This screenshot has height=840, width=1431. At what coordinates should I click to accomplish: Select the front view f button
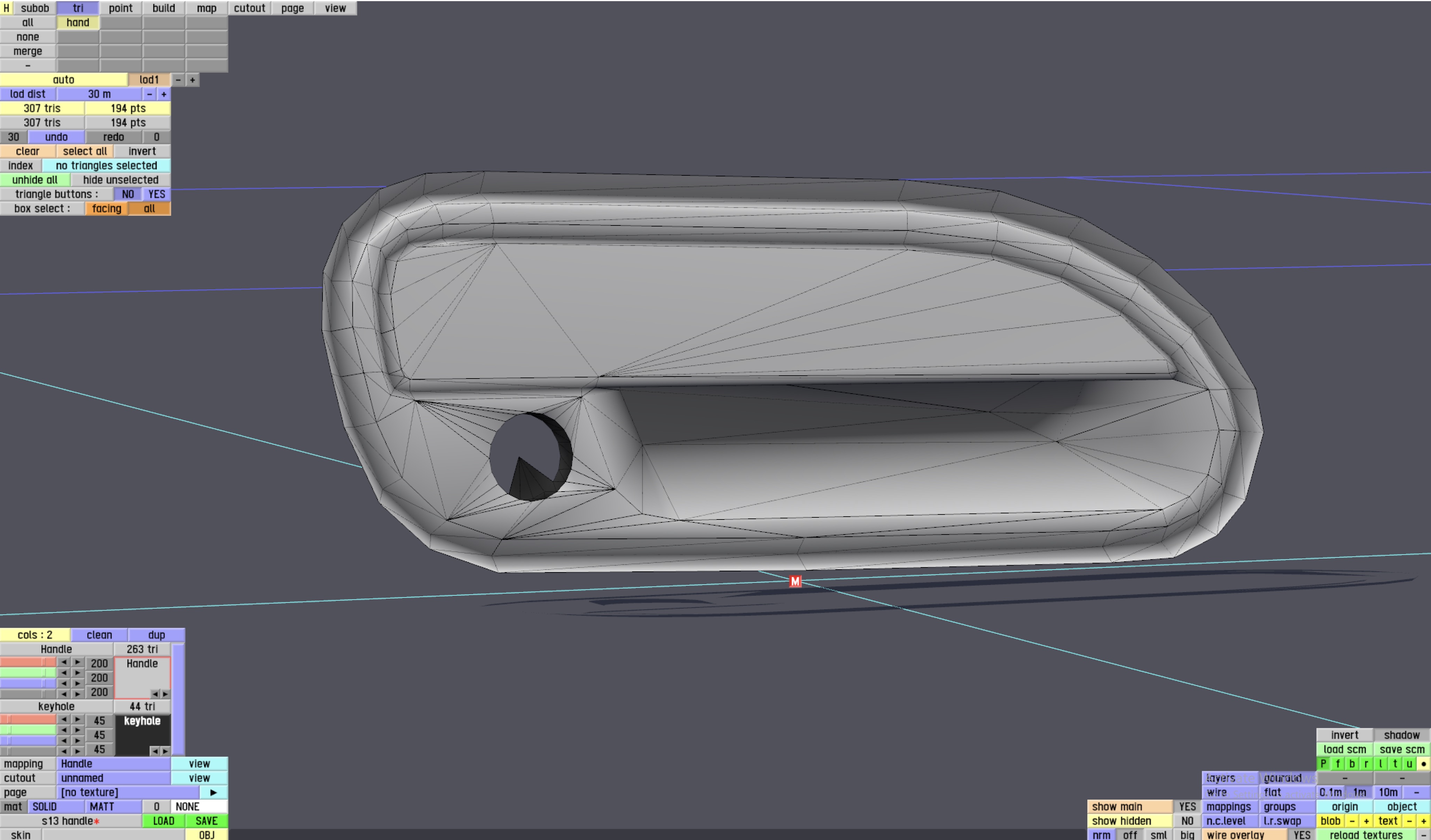(x=1338, y=764)
